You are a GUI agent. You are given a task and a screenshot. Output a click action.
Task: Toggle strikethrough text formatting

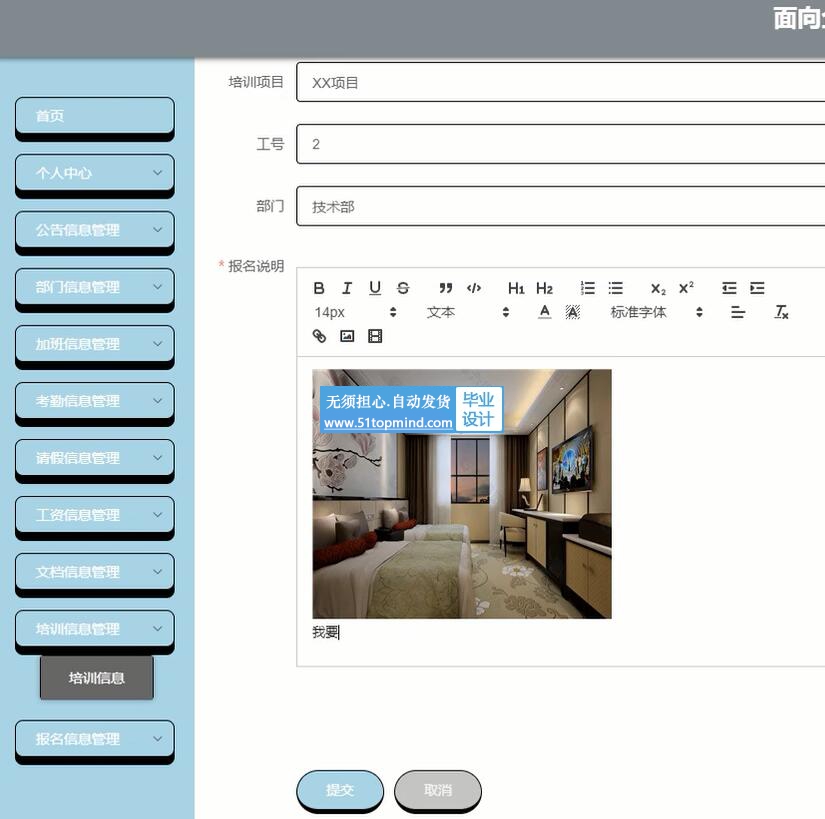coord(403,288)
